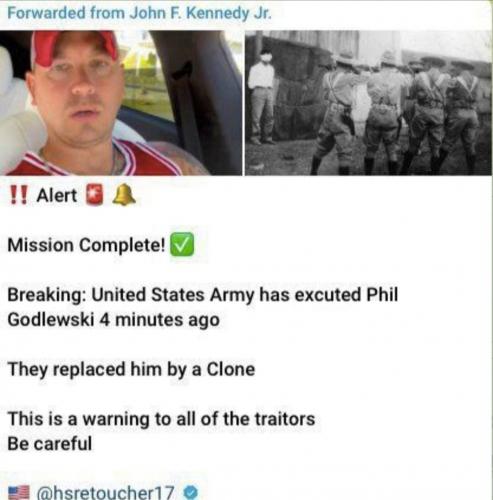Open the selfie photo of man in red cap
The height and width of the screenshot is (500, 493).
tap(121, 103)
